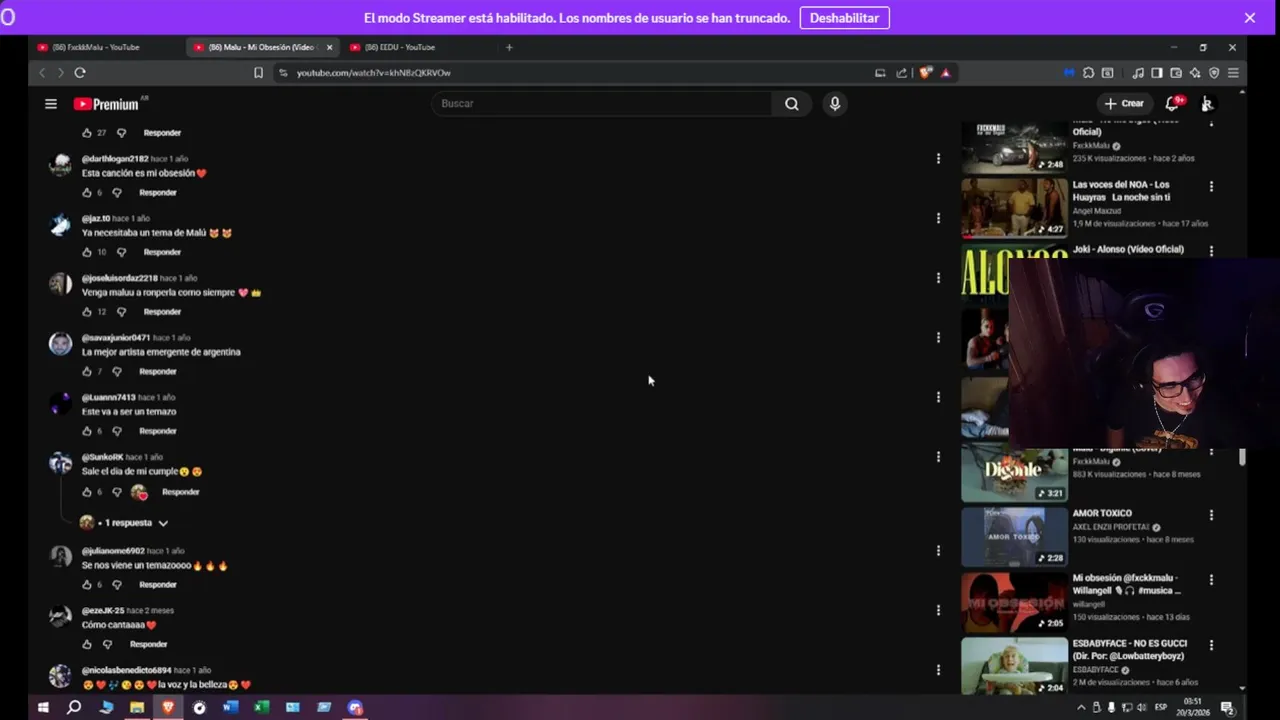
Task: Open the Brave wallet icon
Action: 1176,73
